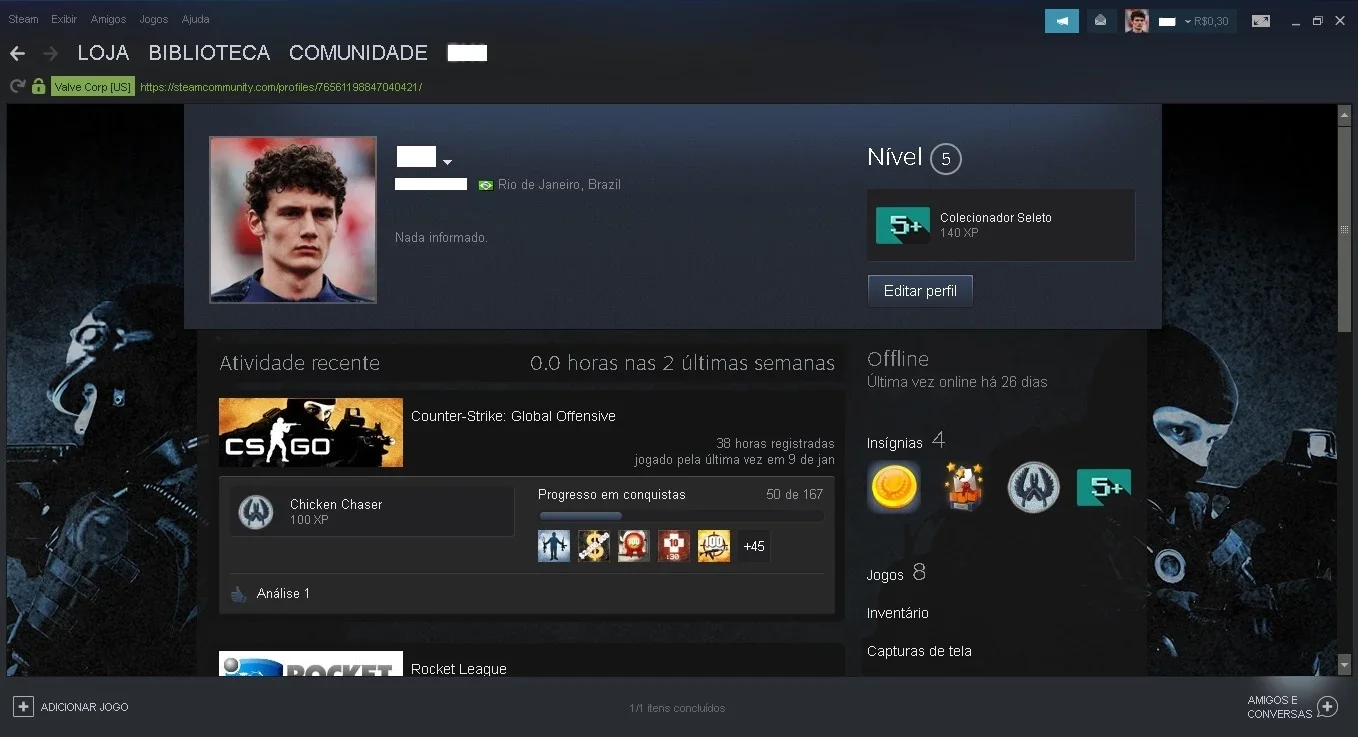Open the Counter-Strike: Global Offensive title link

point(513,416)
